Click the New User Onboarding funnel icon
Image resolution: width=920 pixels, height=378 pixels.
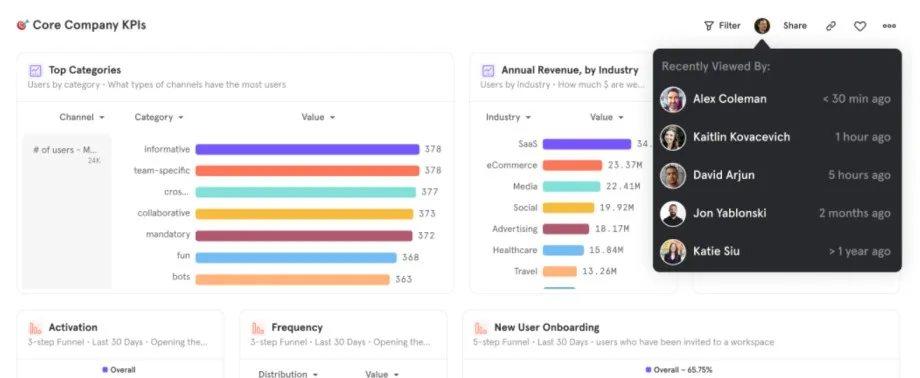pos(481,328)
